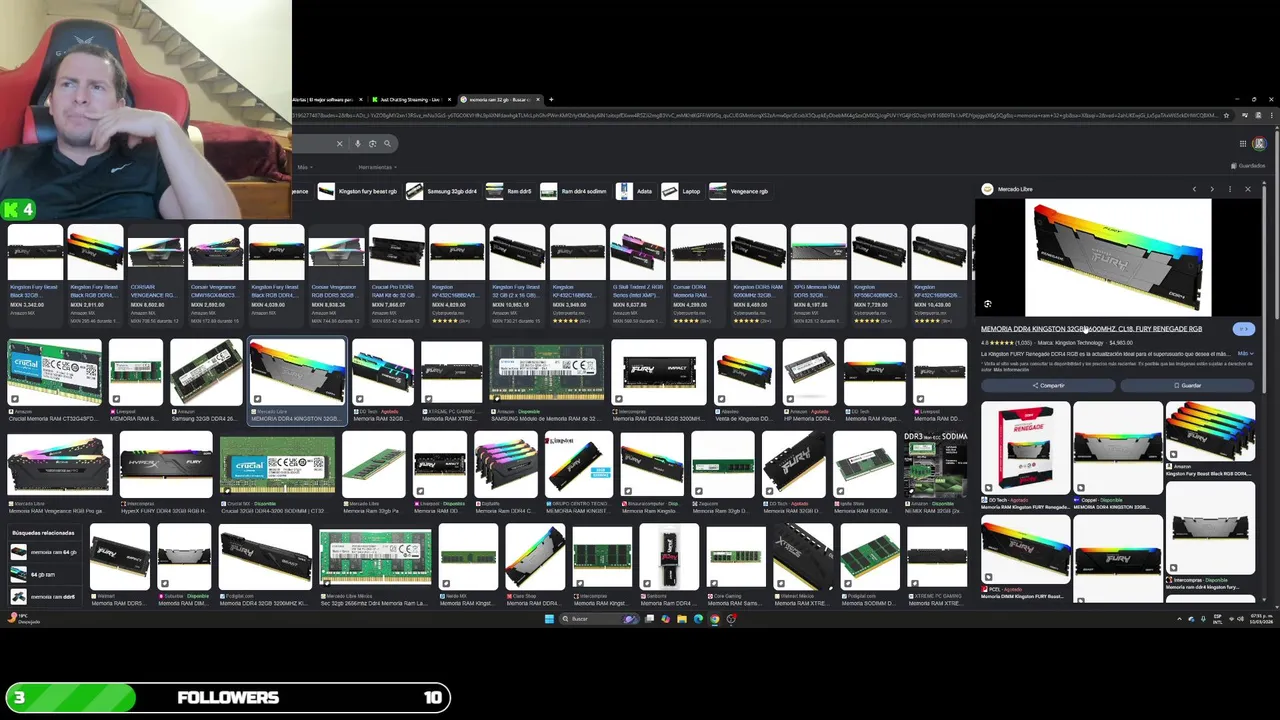Click the Windows Start button on taskbar
The width and height of the screenshot is (1280, 720).
click(x=549, y=619)
